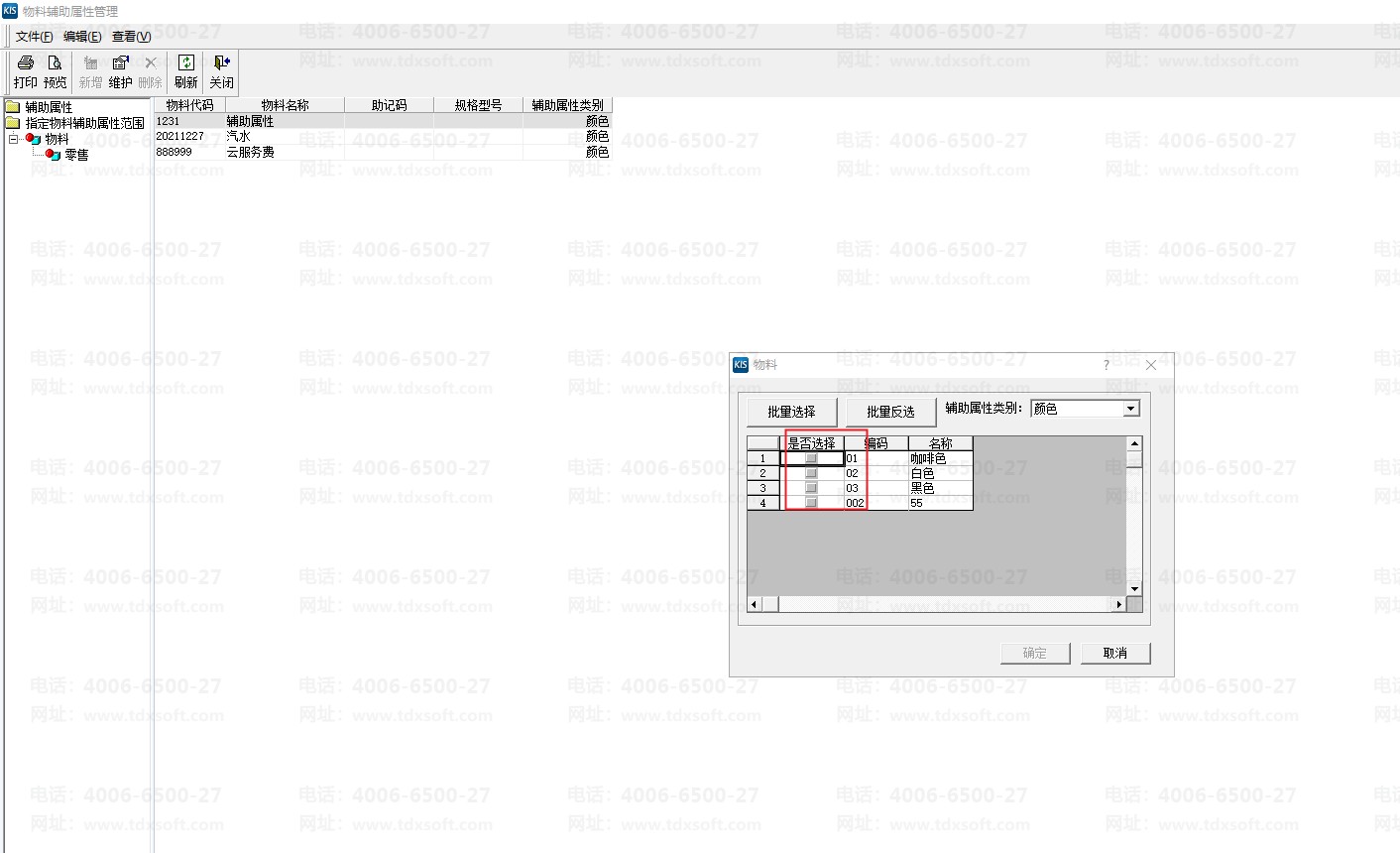This screenshot has width=1400, height=853.
Task: Click the 批量选择 button
Action: pos(791,412)
